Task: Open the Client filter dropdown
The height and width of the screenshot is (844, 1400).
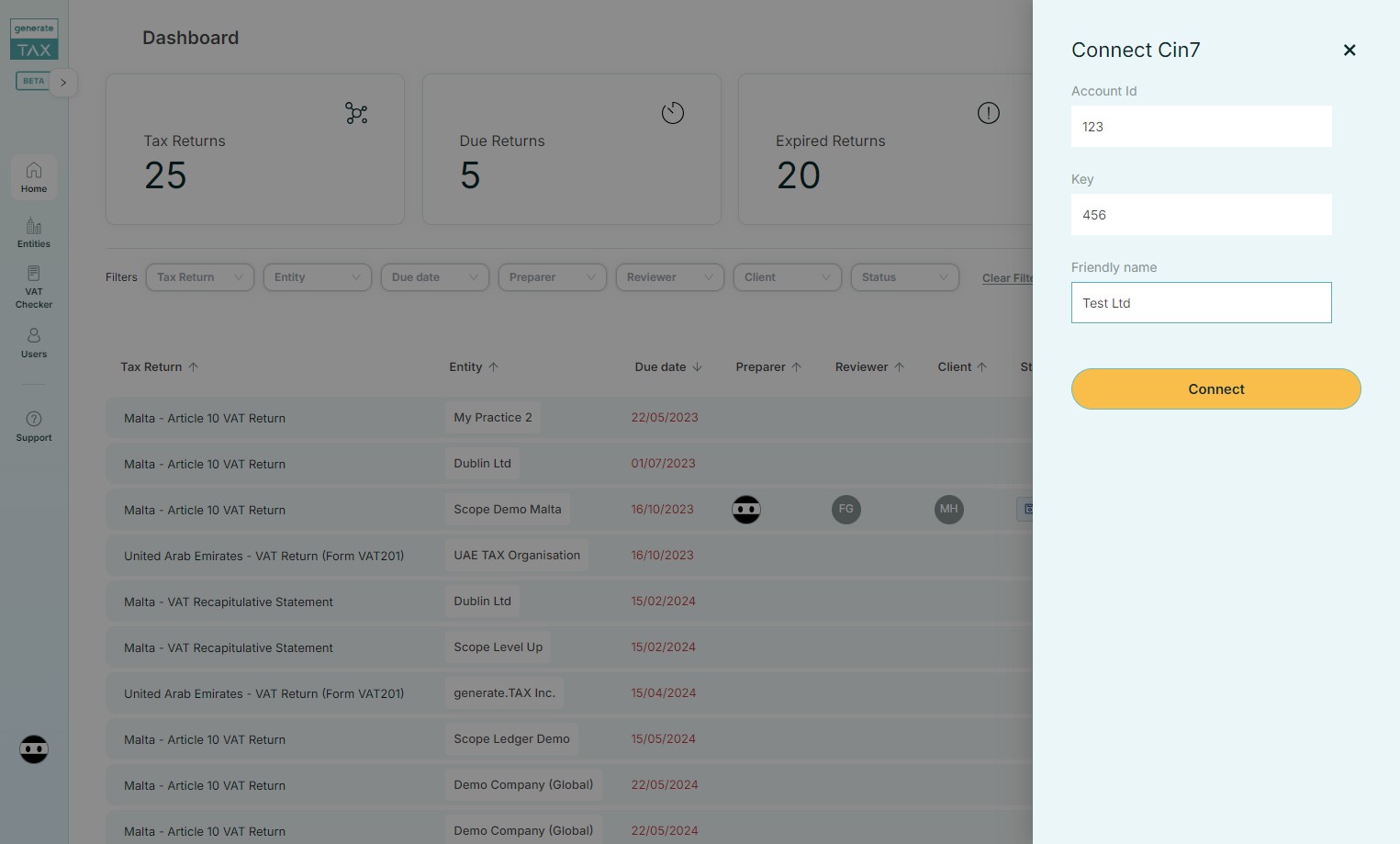Action: click(788, 277)
